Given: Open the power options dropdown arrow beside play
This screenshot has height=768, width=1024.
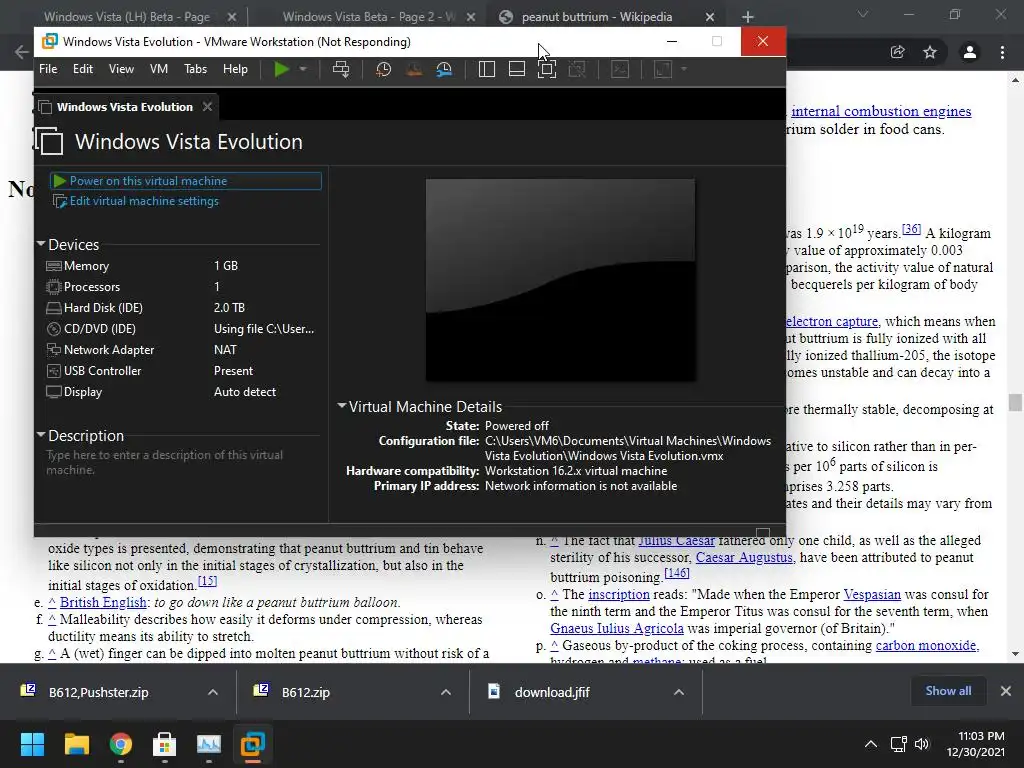Looking at the screenshot, I should (303, 69).
